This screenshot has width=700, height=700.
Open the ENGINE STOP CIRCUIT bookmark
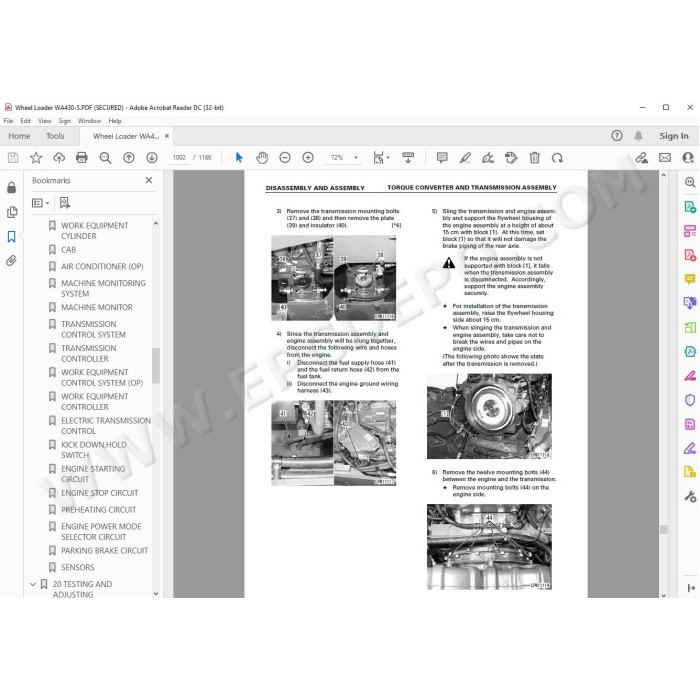[x=100, y=493]
